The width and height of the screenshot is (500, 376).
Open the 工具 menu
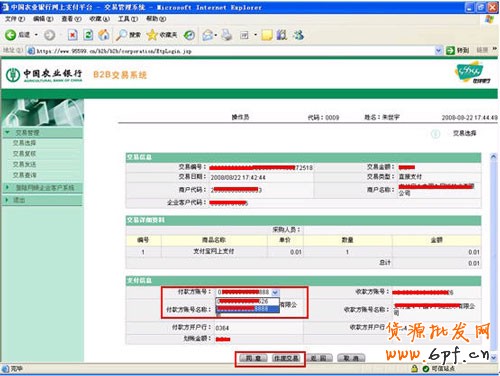tap(128, 19)
